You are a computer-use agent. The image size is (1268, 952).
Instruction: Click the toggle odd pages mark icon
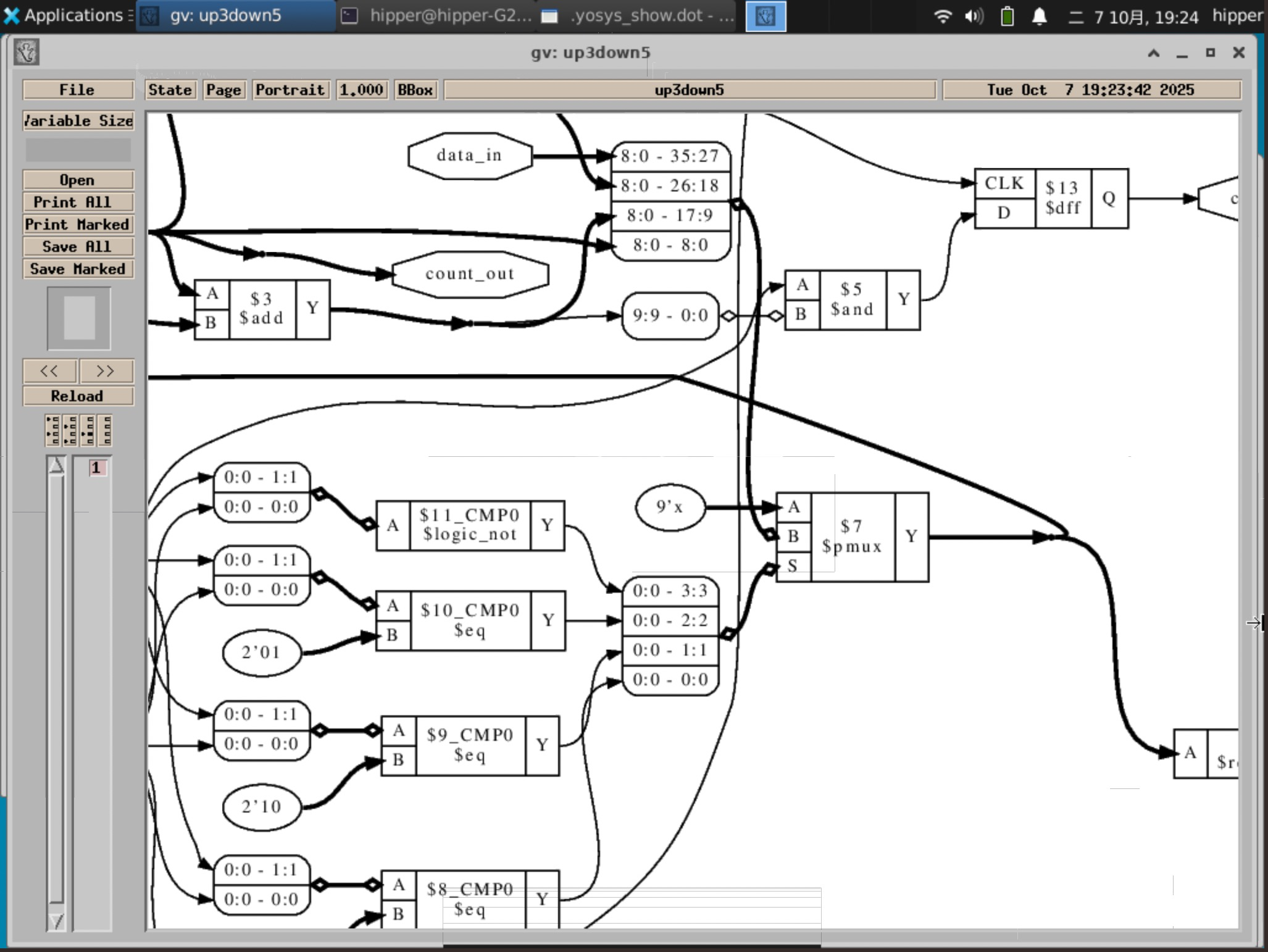53,430
